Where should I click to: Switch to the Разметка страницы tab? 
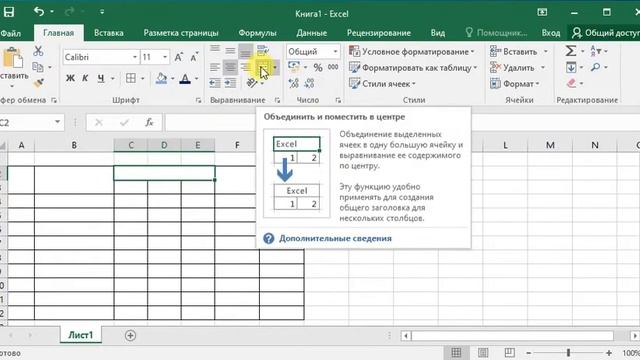click(x=181, y=33)
